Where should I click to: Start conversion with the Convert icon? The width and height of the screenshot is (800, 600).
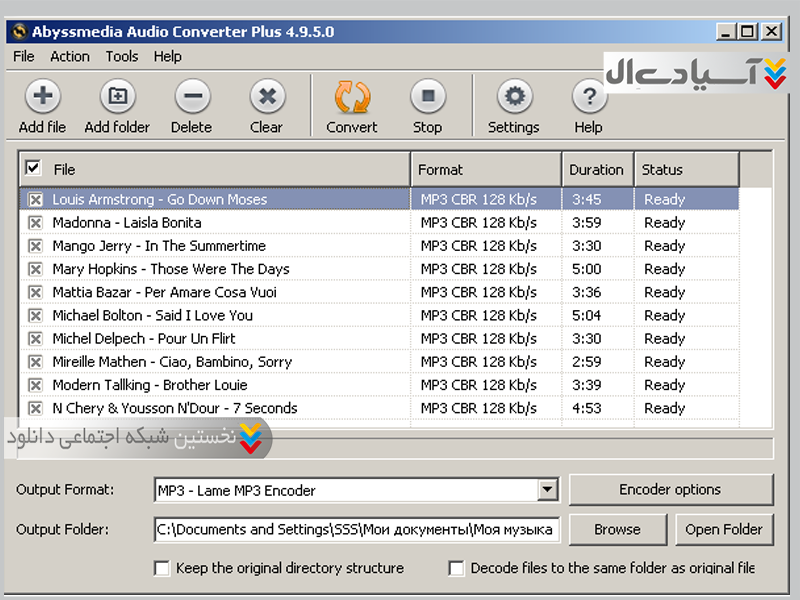[352, 97]
